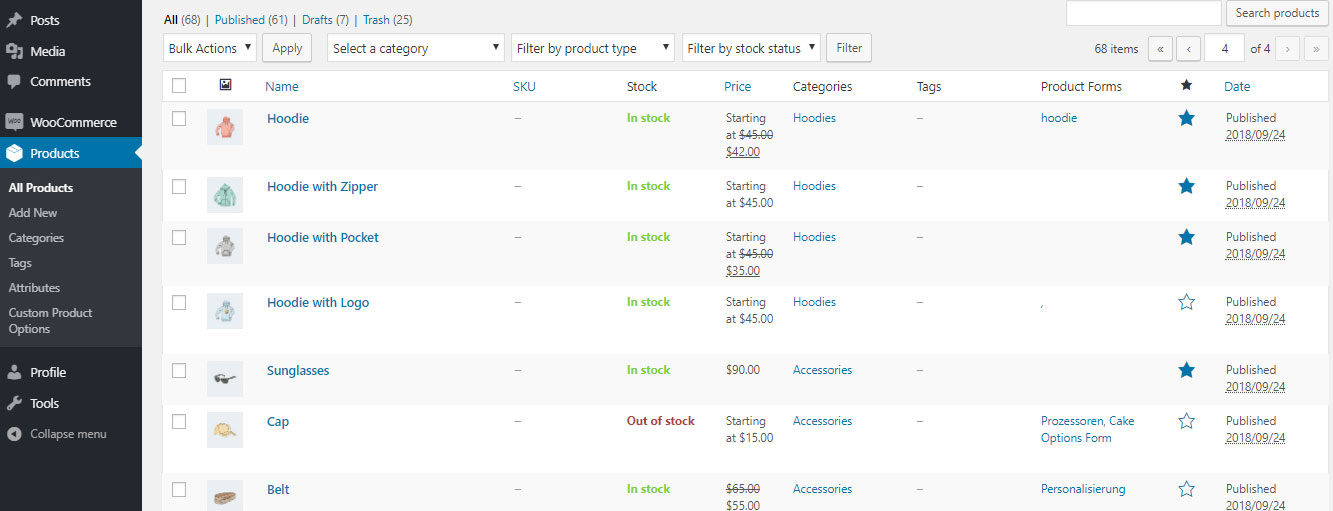This screenshot has width=1333, height=511.
Task: Open the Hoodie with Zipper thumbnail
Action: coord(225,194)
